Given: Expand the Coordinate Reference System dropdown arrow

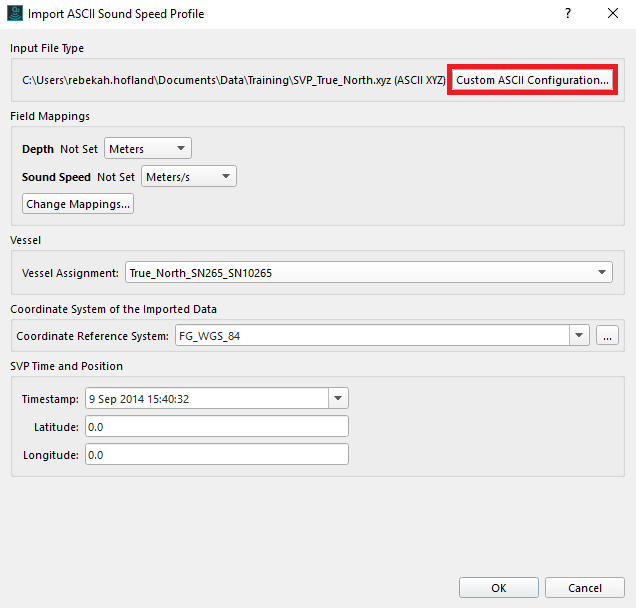Looking at the screenshot, I should [x=579, y=336].
